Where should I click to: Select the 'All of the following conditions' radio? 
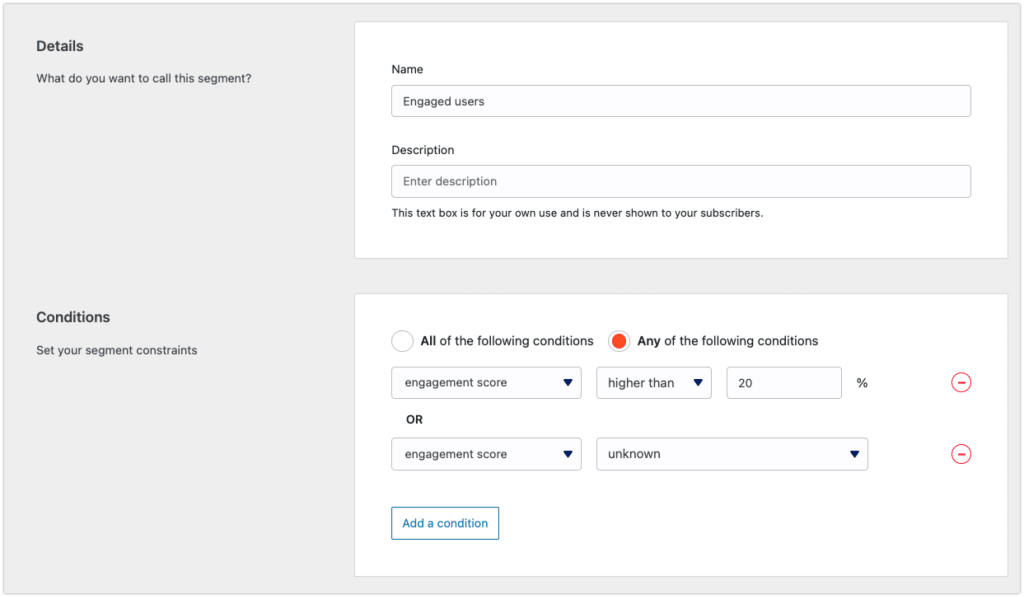click(x=402, y=341)
